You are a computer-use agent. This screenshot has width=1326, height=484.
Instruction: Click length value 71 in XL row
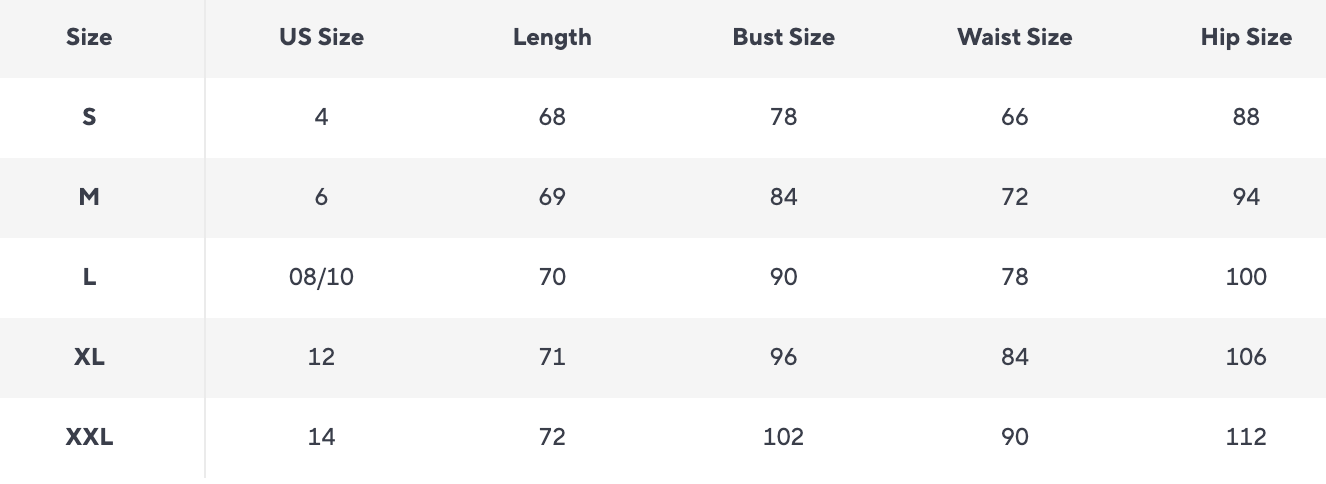click(552, 357)
